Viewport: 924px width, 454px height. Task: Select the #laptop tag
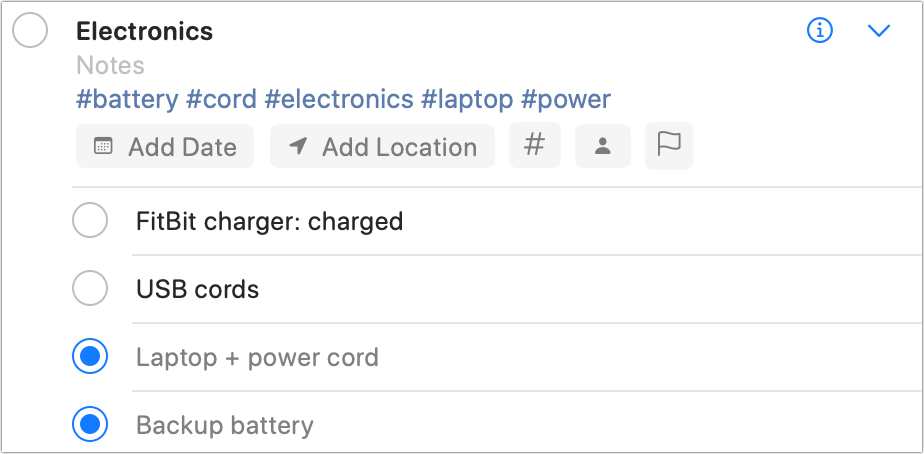click(x=467, y=99)
